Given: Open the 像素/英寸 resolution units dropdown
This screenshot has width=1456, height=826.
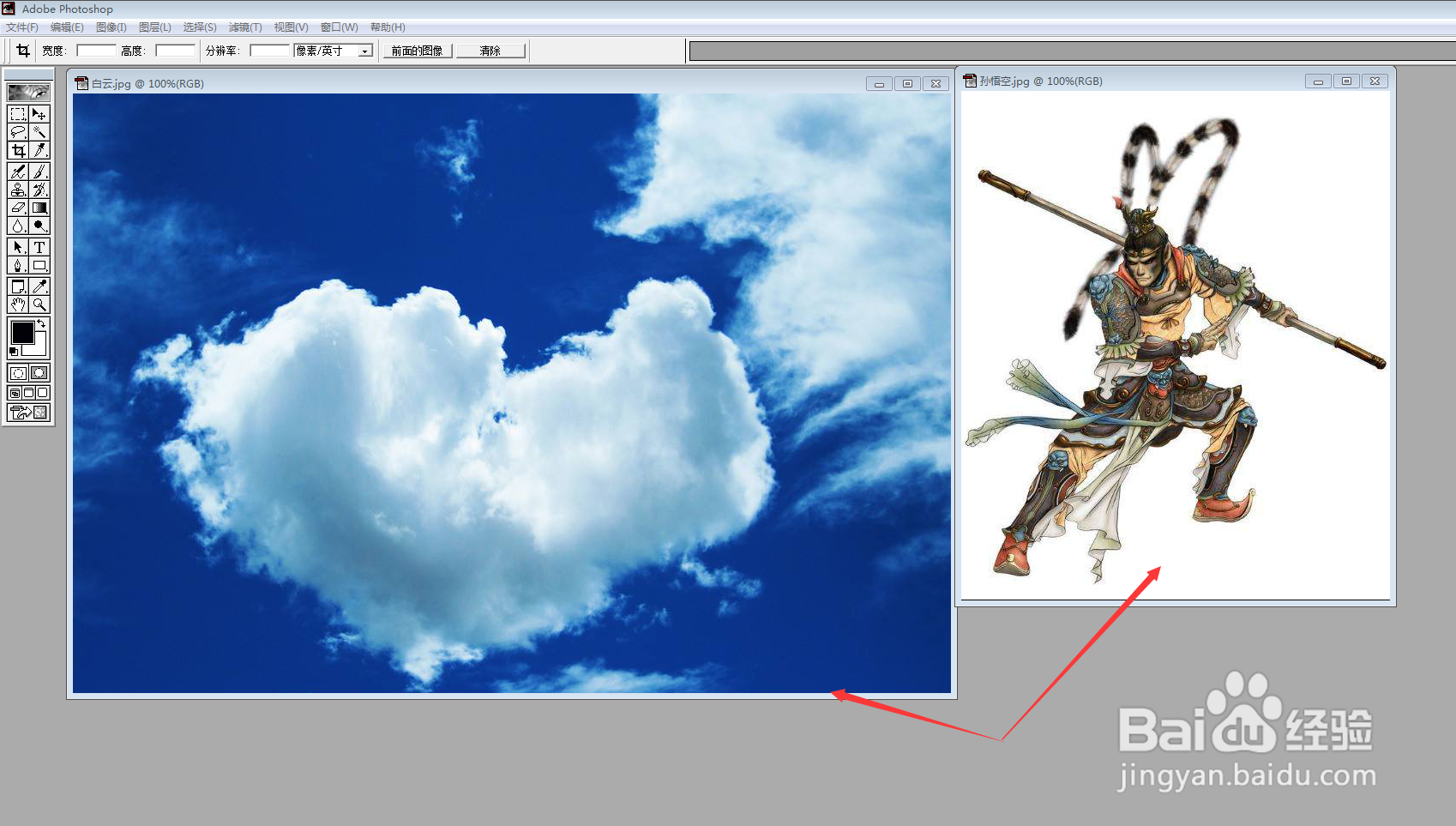Looking at the screenshot, I should click(x=365, y=51).
